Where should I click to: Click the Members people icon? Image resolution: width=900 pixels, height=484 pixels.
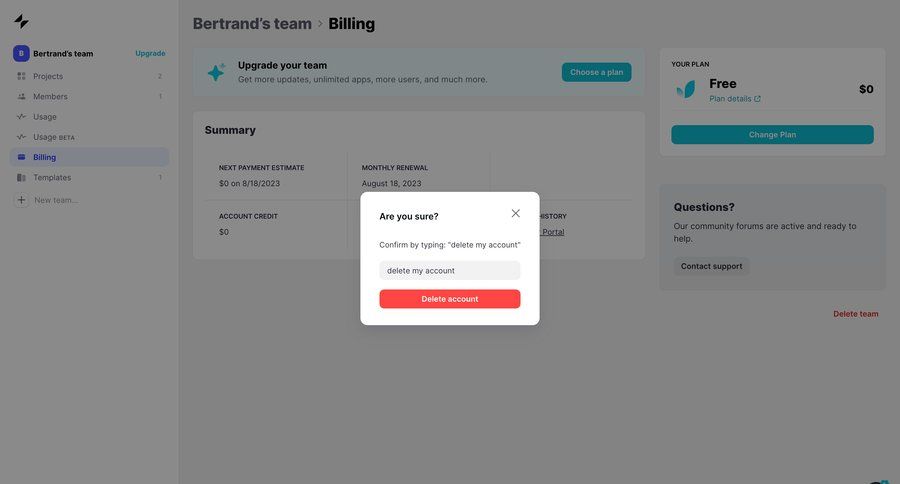(21, 97)
